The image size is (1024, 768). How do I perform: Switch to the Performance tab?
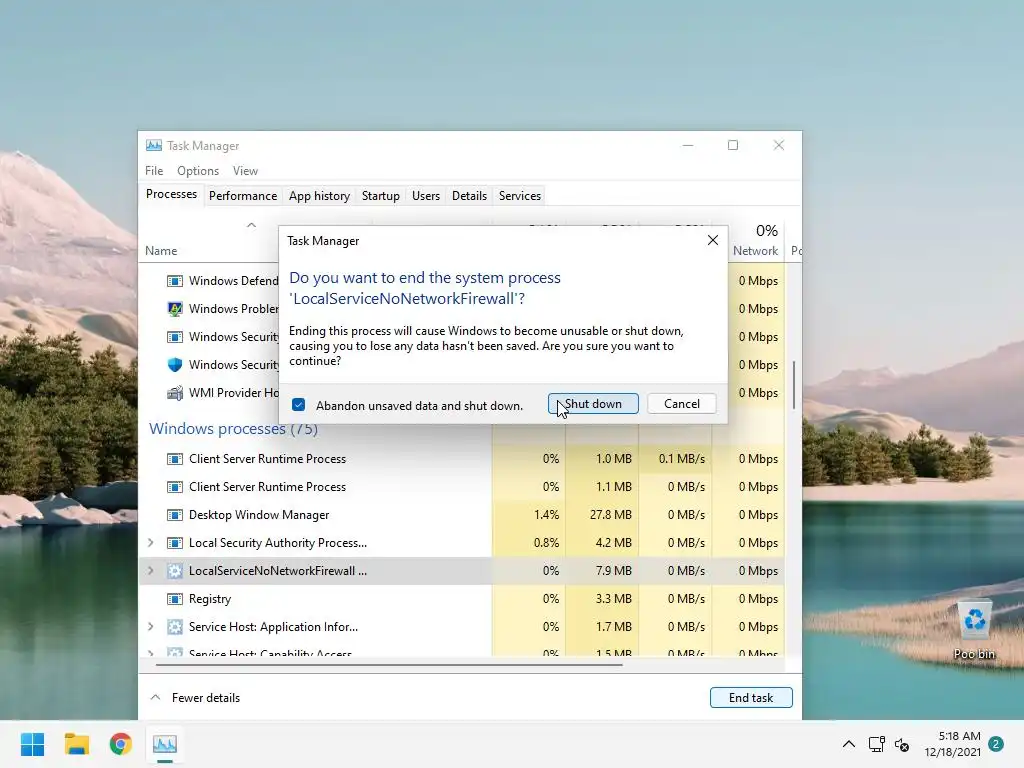point(243,196)
